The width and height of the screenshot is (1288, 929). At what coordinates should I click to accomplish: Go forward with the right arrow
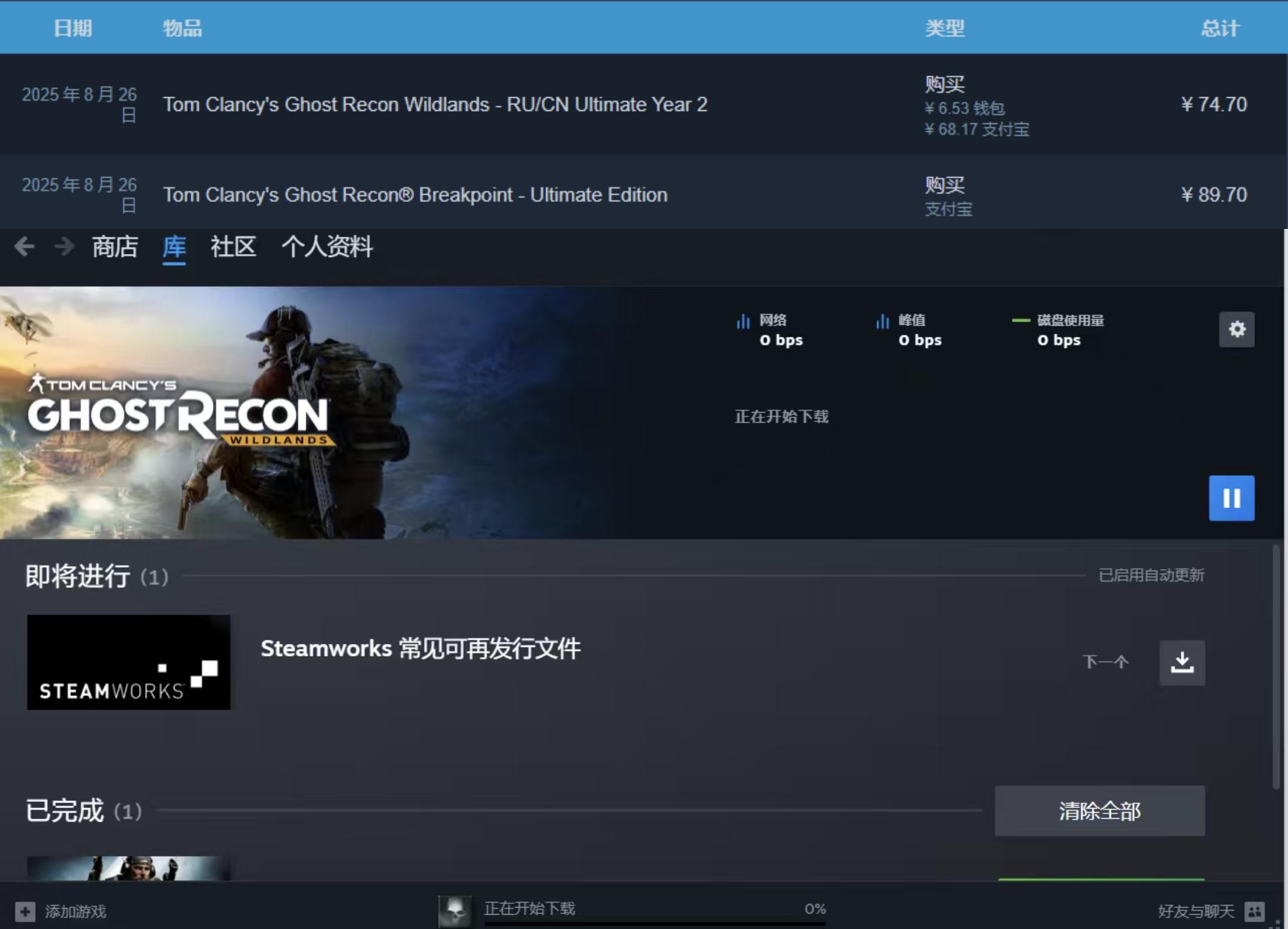pos(64,246)
